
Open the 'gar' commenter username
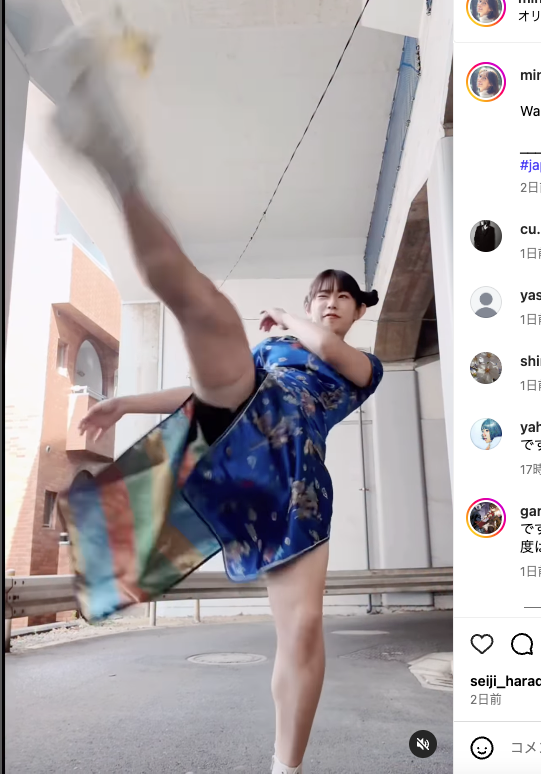point(530,511)
